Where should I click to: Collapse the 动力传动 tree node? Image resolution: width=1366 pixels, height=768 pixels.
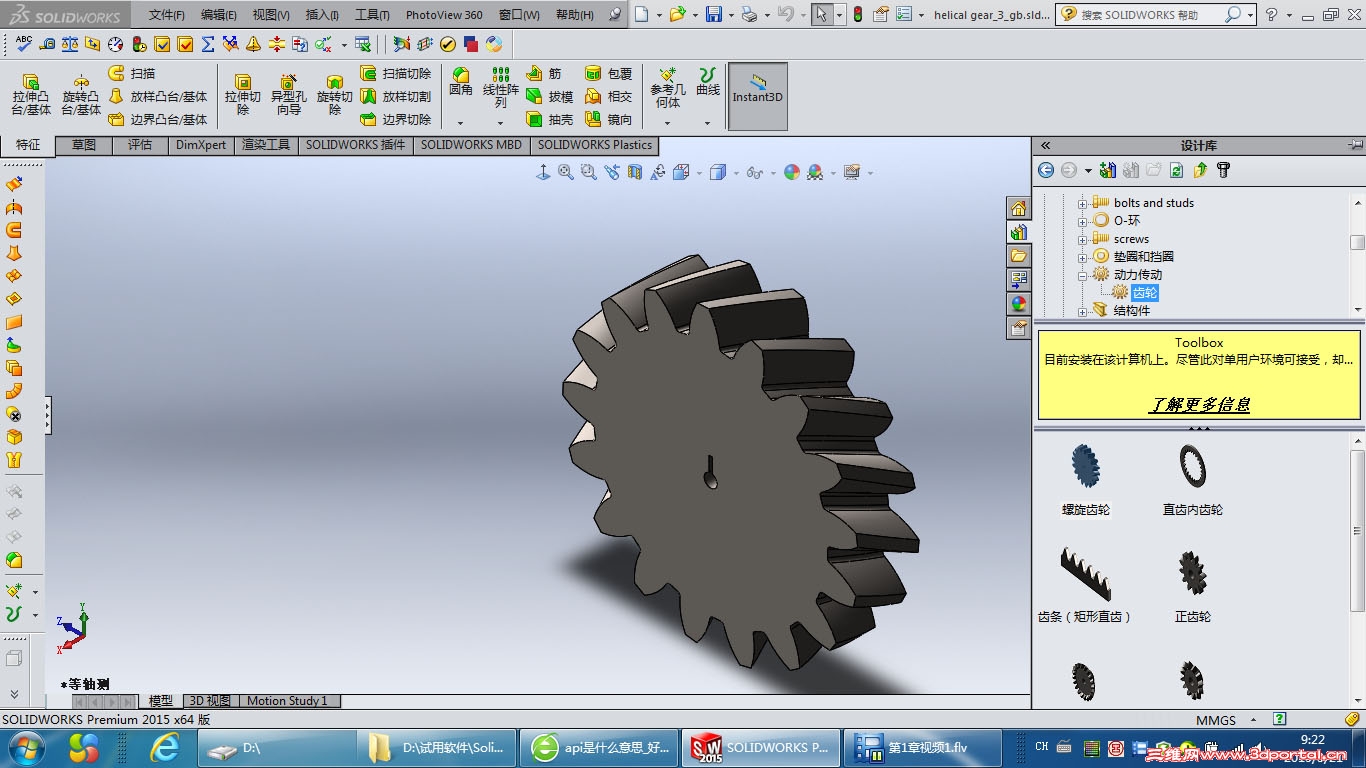click(x=1082, y=275)
